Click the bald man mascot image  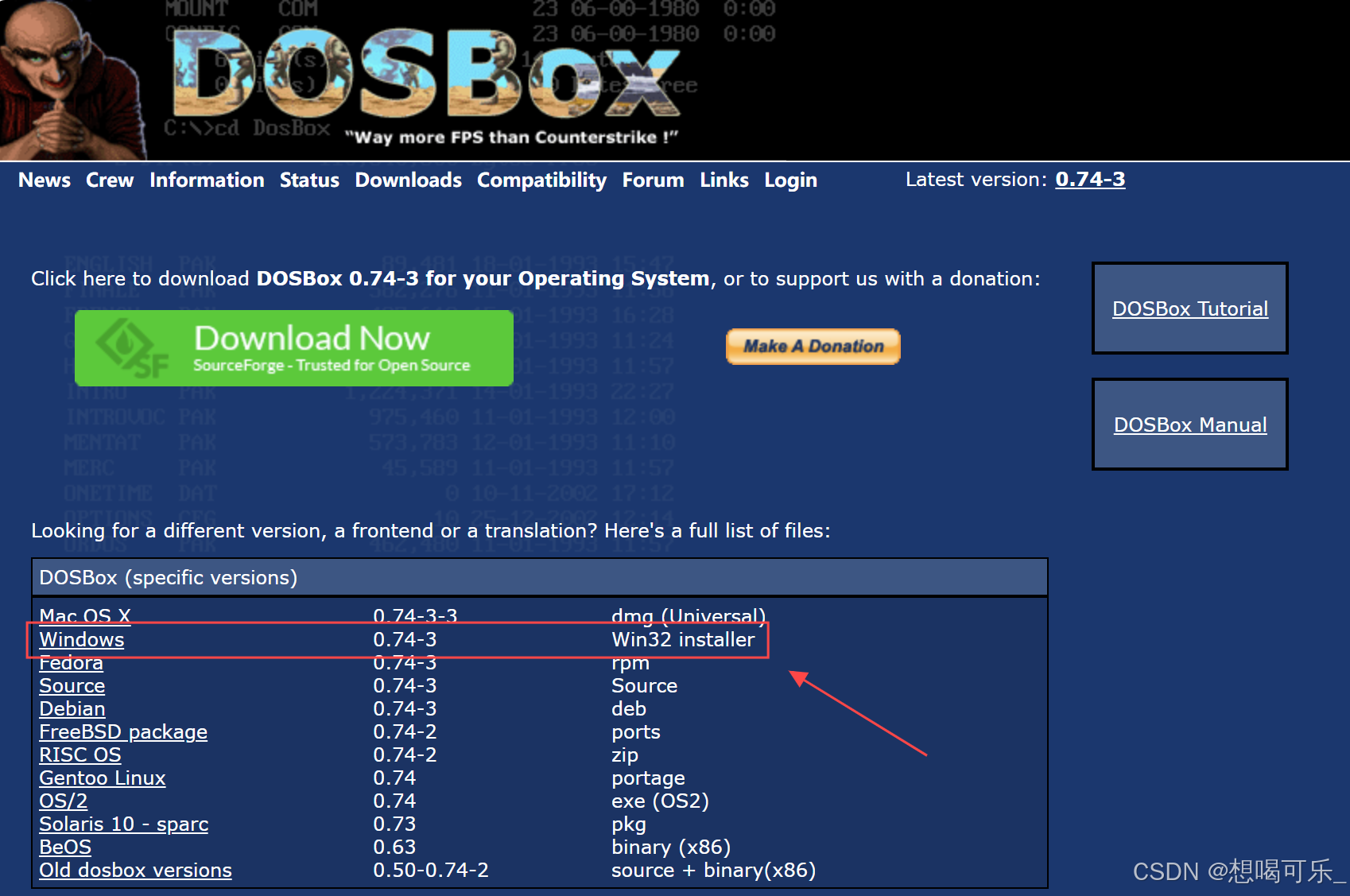pos(73,80)
